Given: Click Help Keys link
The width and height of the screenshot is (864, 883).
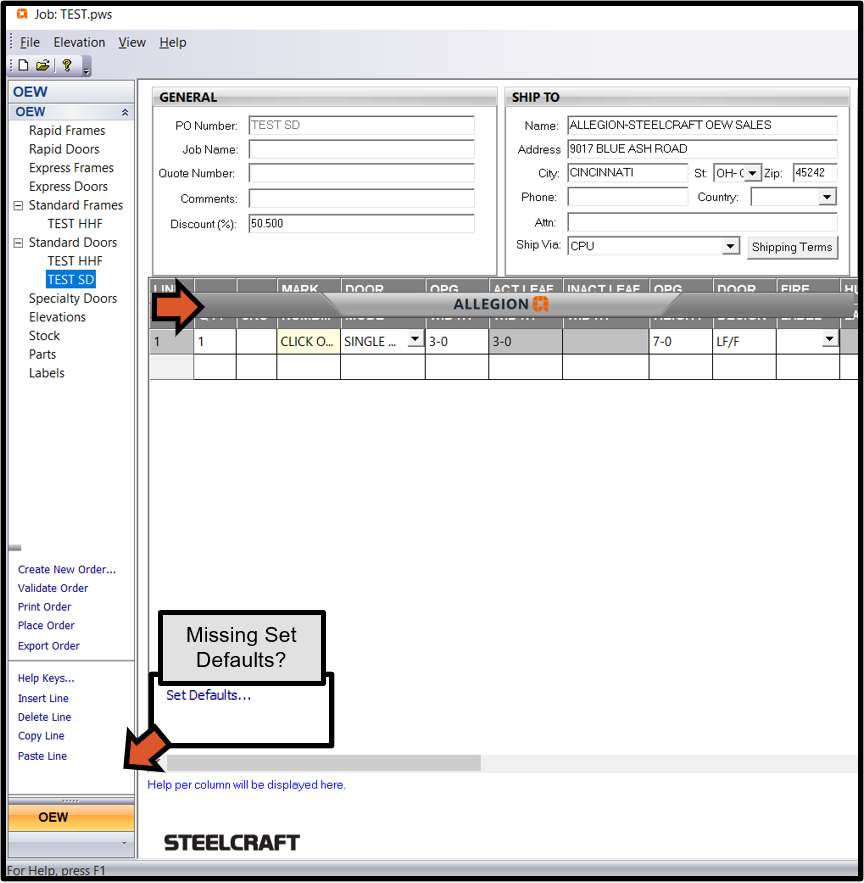Looking at the screenshot, I should pos(46,678).
